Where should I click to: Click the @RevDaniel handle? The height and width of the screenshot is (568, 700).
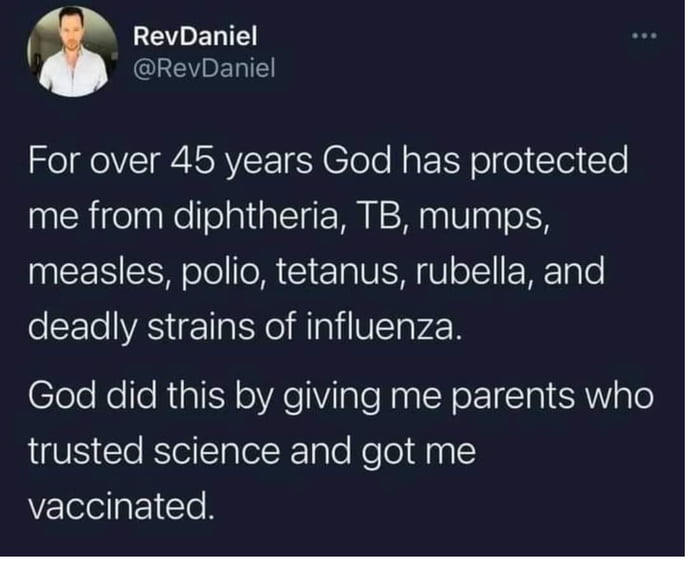(201, 67)
